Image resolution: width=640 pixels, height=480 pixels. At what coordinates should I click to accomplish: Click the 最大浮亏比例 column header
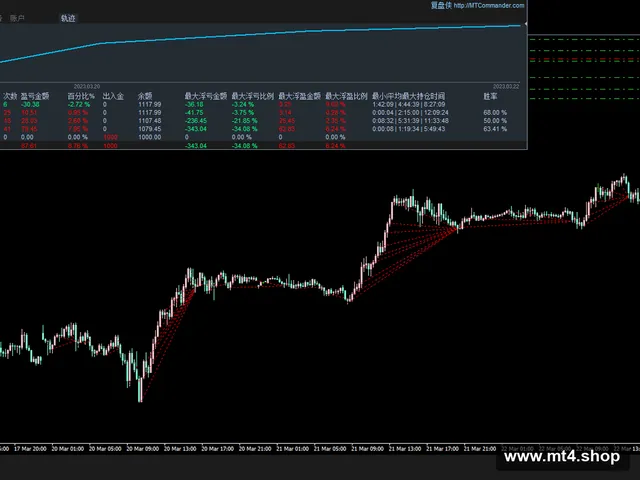253,96
